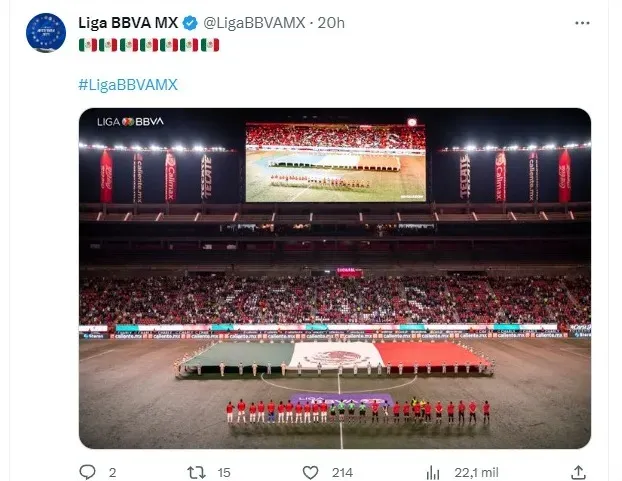The width and height of the screenshot is (622, 481).
Task: Click the Liga BBVA MX display name
Action: (x=128, y=23)
